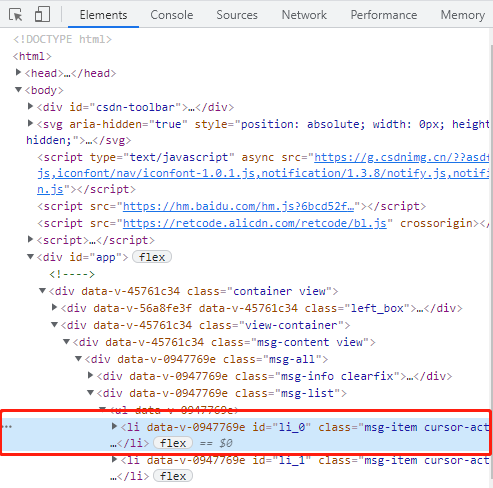Collapse the msg-content view div
The height and width of the screenshot is (488, 493).
[66, 342]
